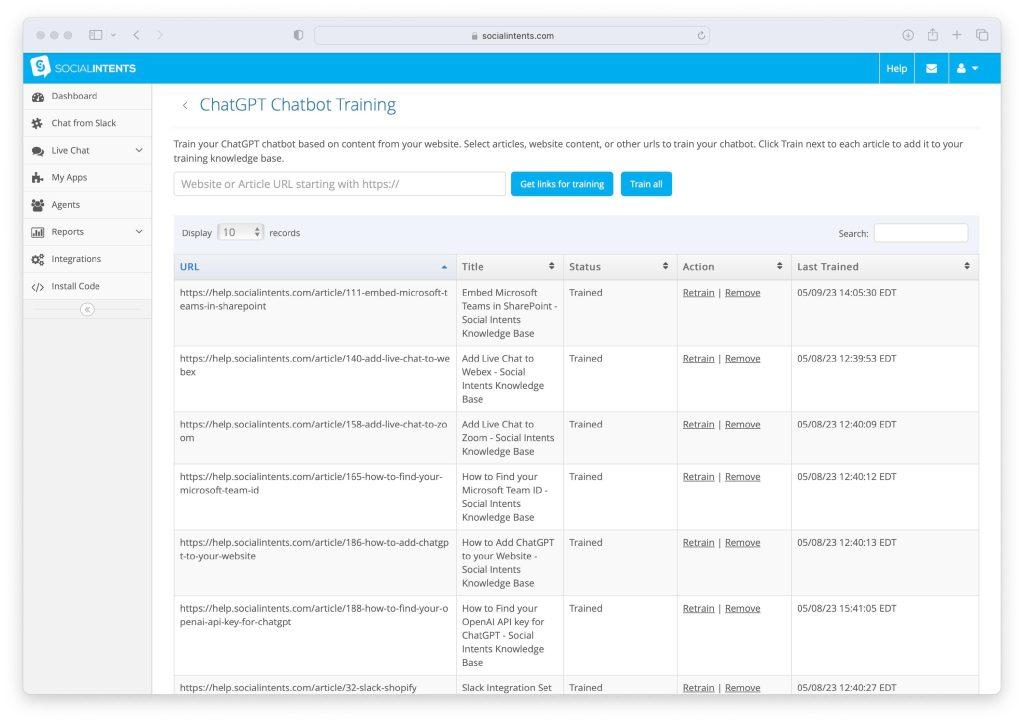Go back in Safari history
This screenshot has width=1024, height=723.
coord(136,35)
